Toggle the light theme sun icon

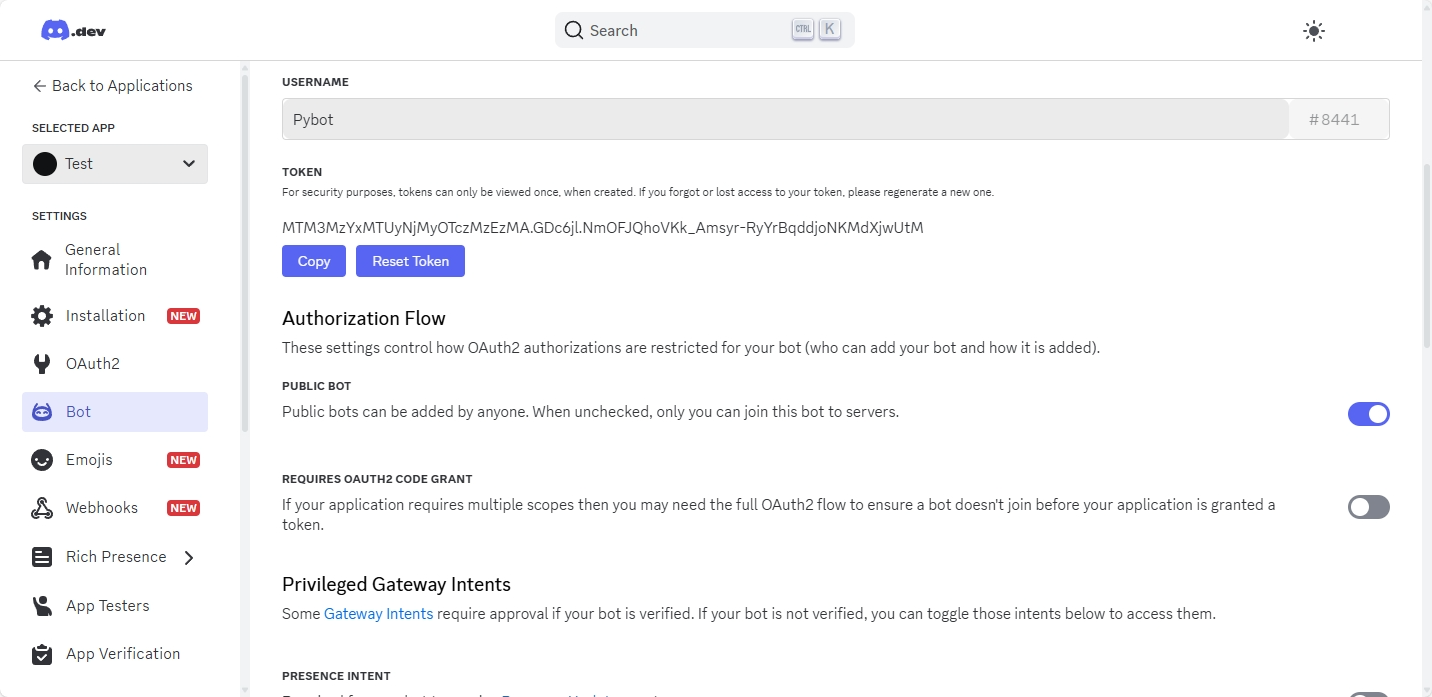(x=1314, y=31)
